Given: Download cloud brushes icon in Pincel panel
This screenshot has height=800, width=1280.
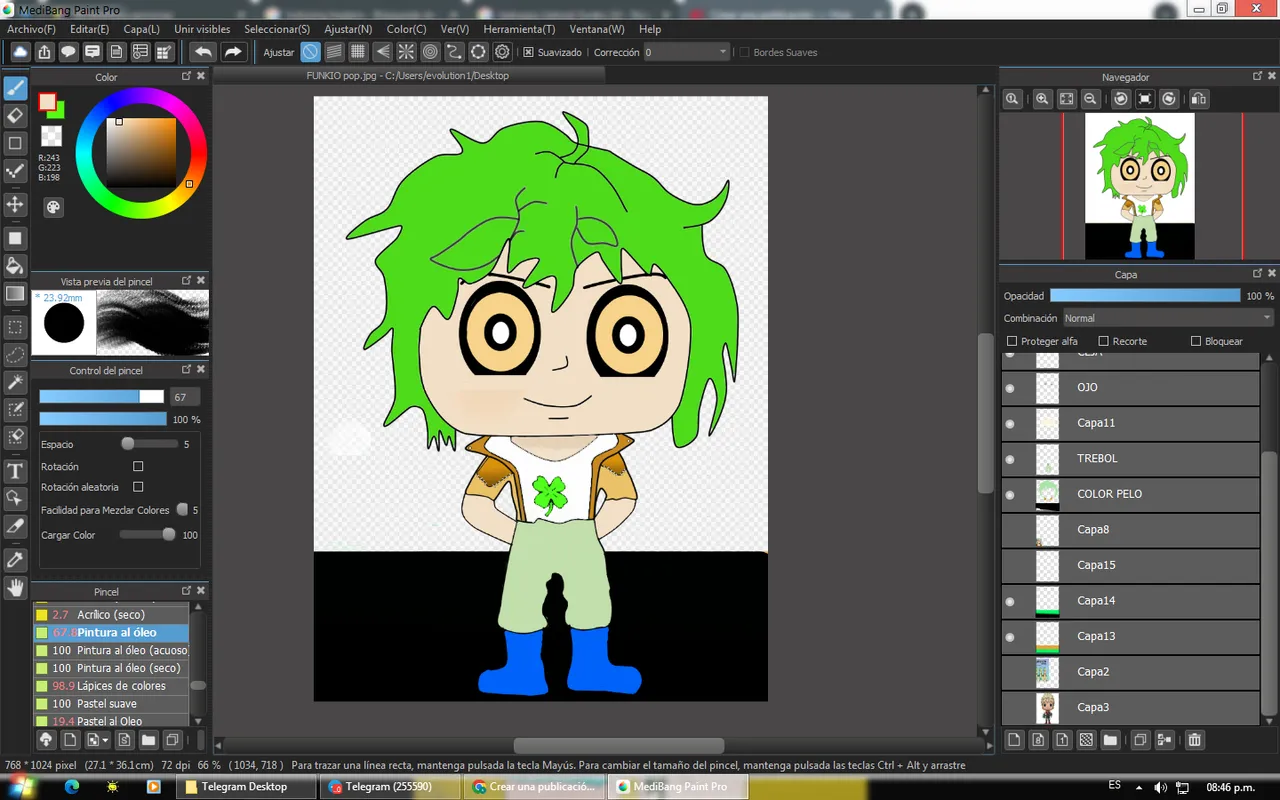Looking at the screenshot, I should click(x=46, y=740).
